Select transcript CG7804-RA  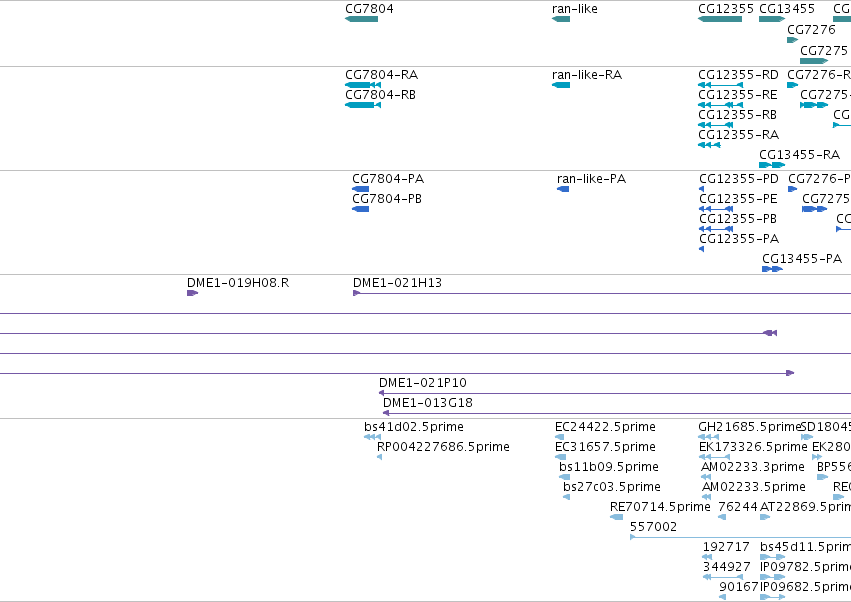pyautogui.click(x=381, y=74)
